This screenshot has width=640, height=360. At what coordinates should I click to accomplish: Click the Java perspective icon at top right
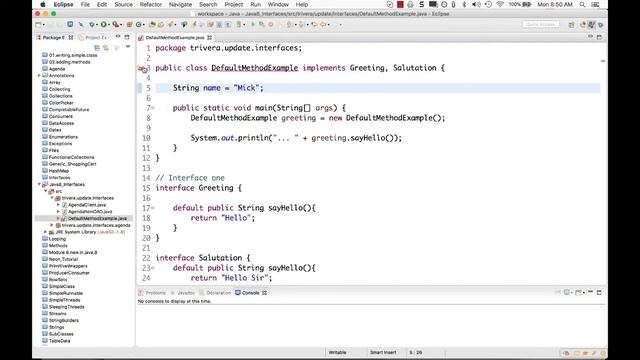pos(591,25)
